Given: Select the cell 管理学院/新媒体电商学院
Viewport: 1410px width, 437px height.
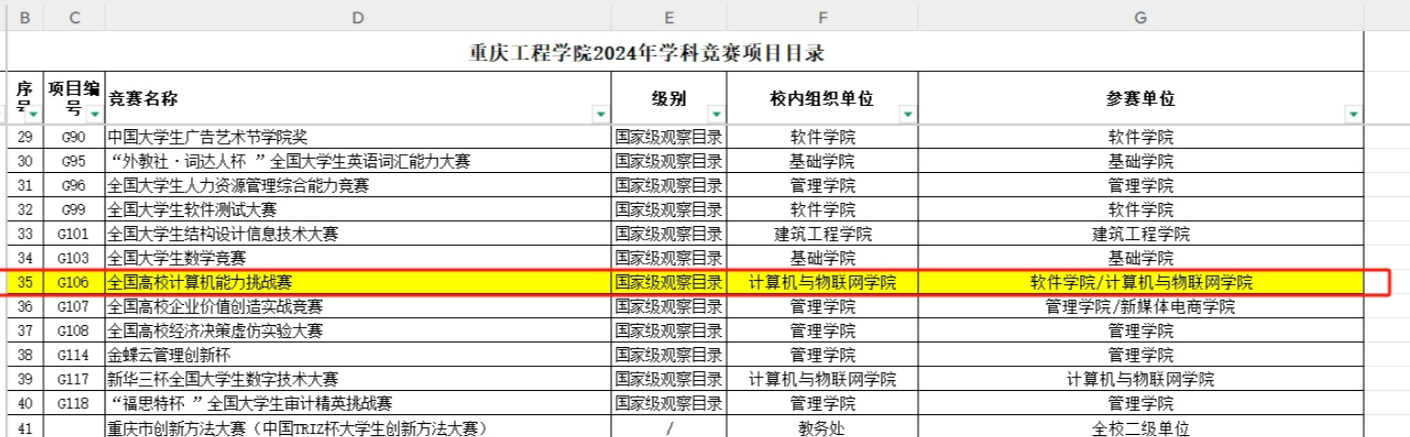Looking at the screenshot, I should (1140, 306).
